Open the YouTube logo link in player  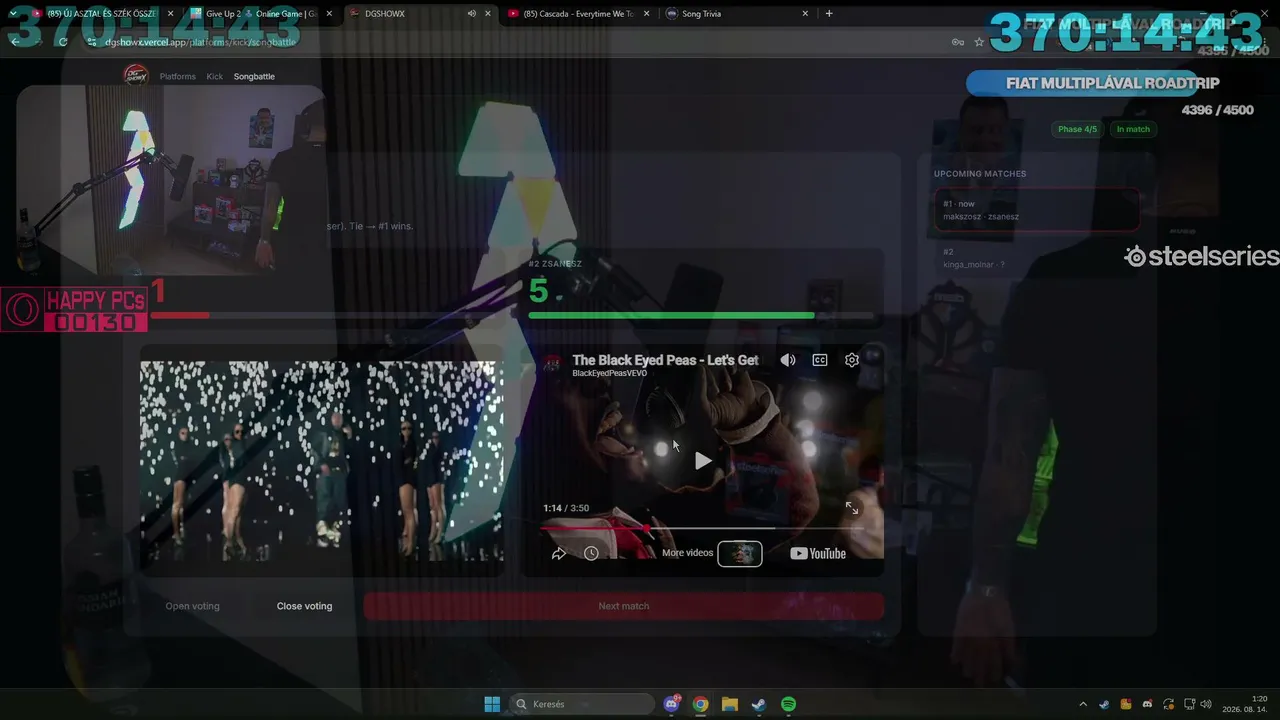(818, 553)
